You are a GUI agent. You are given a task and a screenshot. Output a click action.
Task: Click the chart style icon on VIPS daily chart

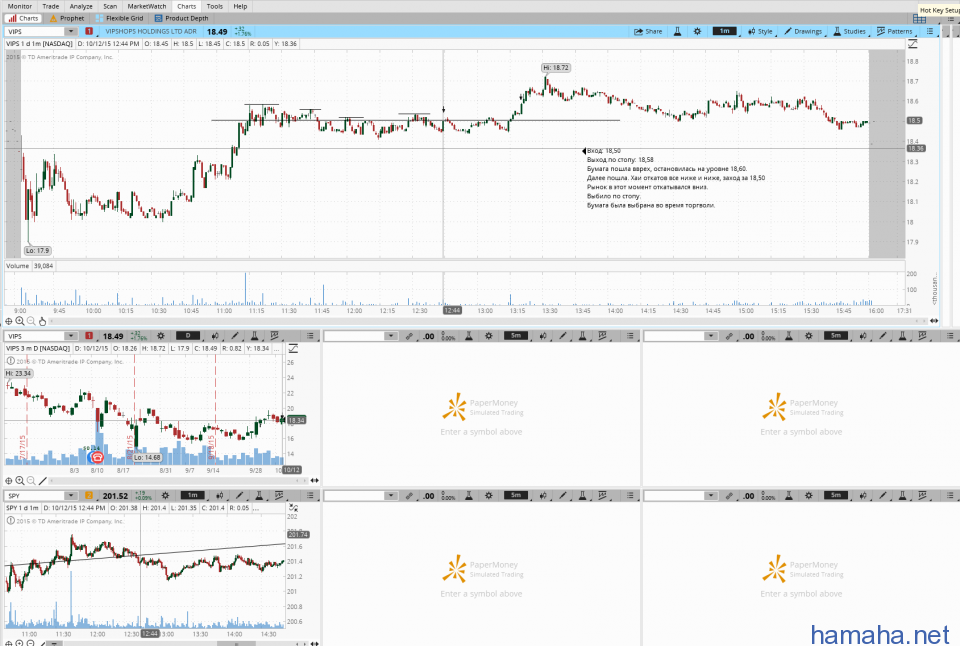click(x=215, y=336)
